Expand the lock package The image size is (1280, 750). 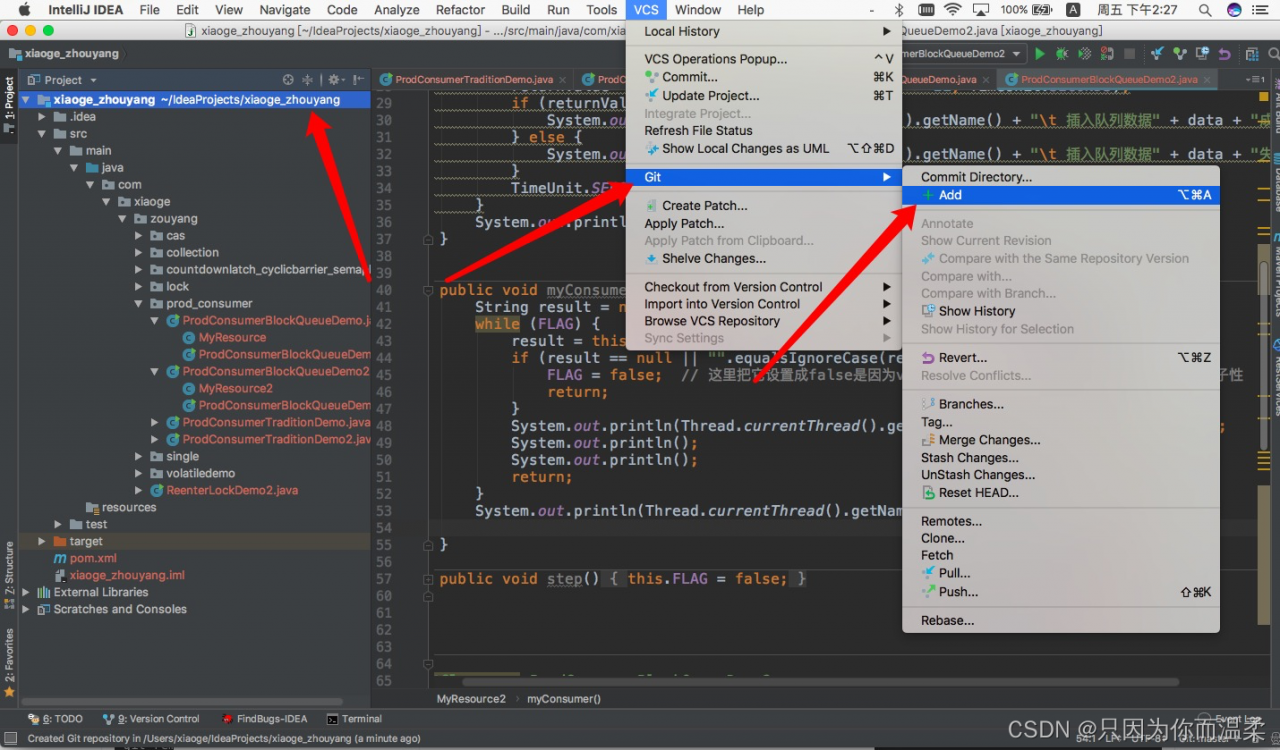(x=139, y=287)
